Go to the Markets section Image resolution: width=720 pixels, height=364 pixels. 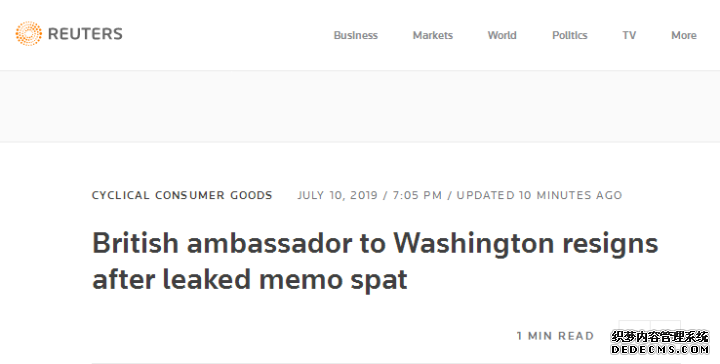[x=433, y=35]
